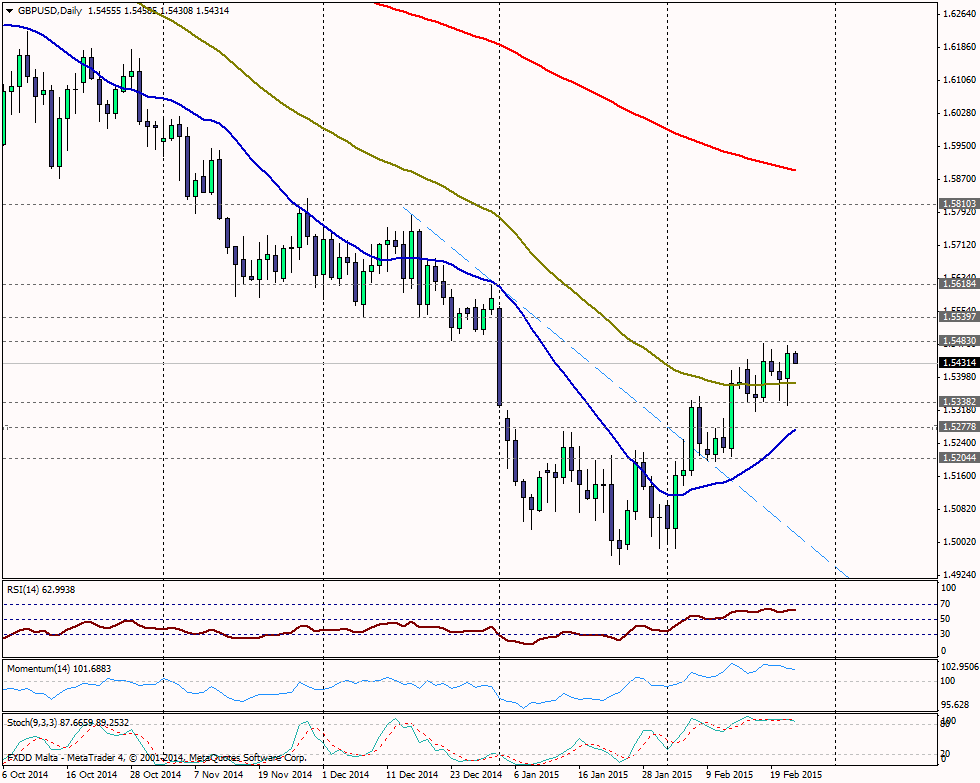
Task: Select the 1.56184 price level label
Action: point(958,284)
